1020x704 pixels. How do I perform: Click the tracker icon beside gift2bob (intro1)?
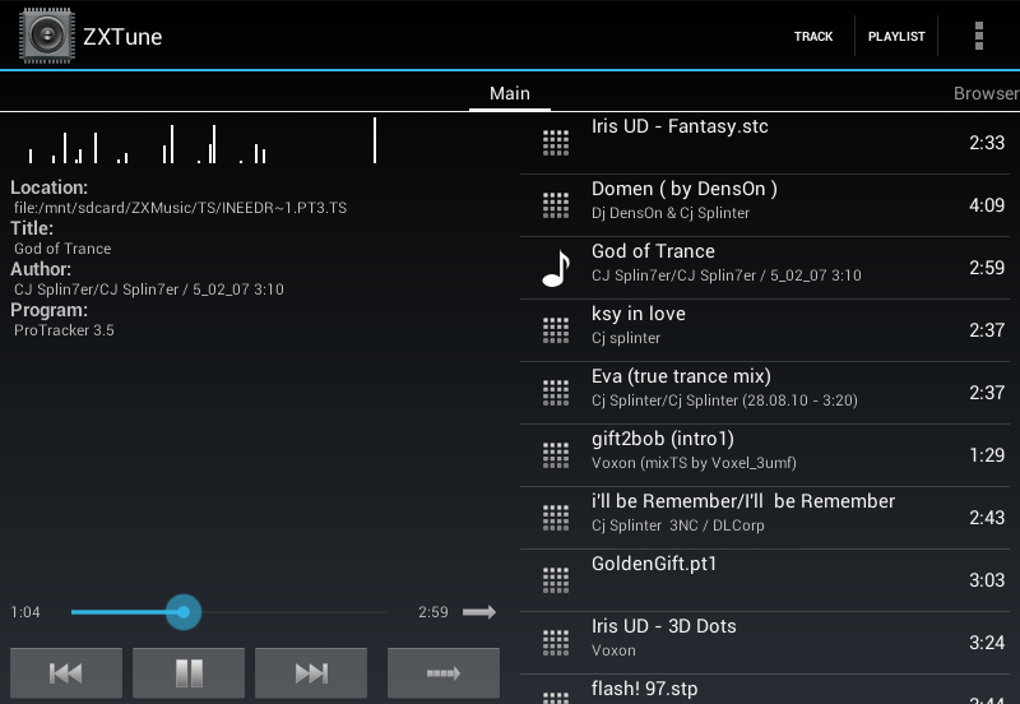coord(553,454)
